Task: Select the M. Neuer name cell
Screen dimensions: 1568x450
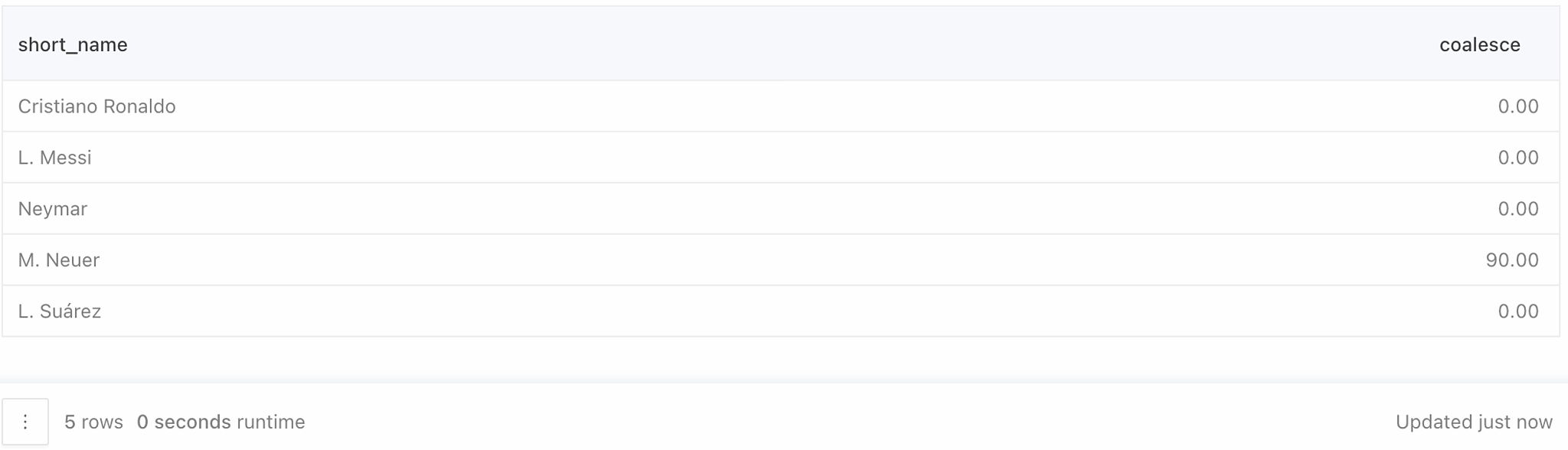Action: tap(59, 260)
